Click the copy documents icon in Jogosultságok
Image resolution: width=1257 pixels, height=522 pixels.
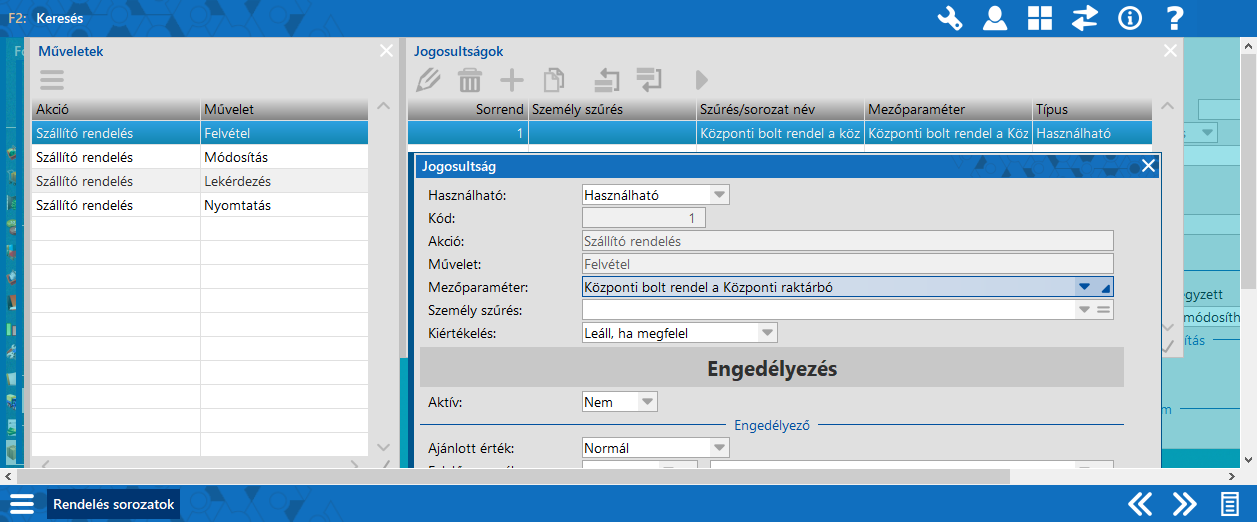coord(553,80)
